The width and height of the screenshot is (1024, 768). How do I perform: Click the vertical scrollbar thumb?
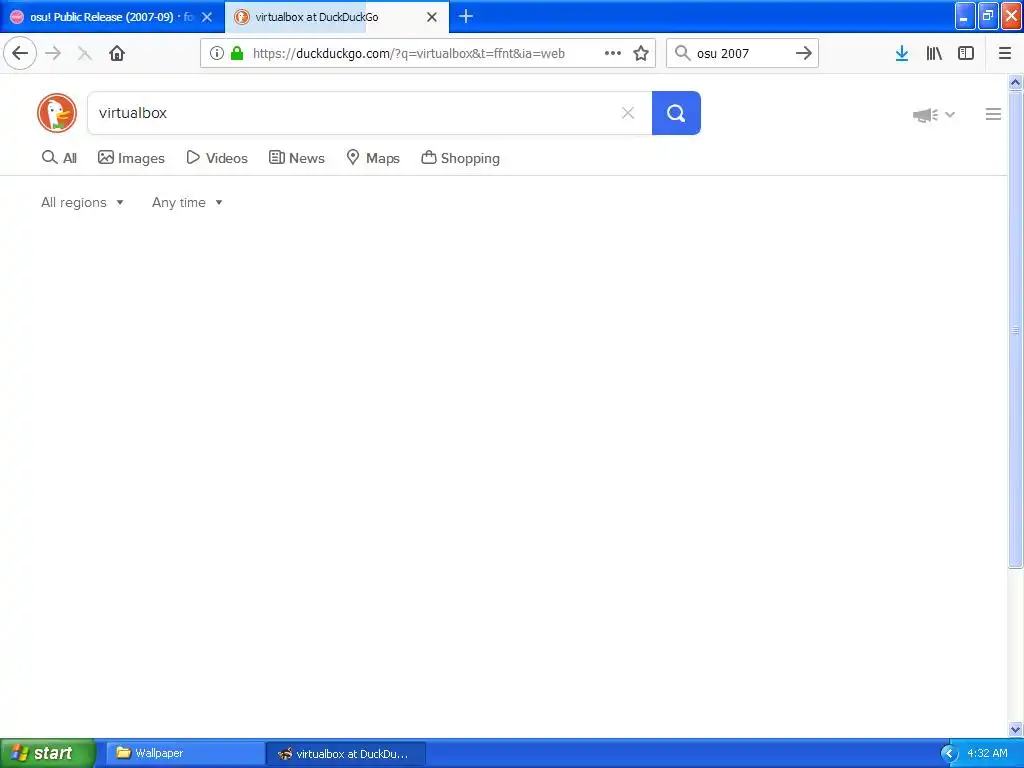(1015, 330)
